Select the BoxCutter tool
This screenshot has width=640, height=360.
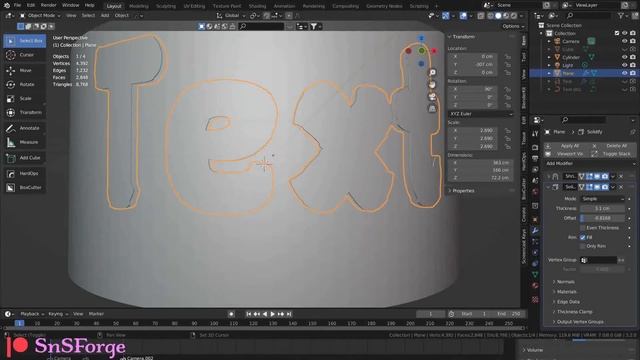[25, 187]
